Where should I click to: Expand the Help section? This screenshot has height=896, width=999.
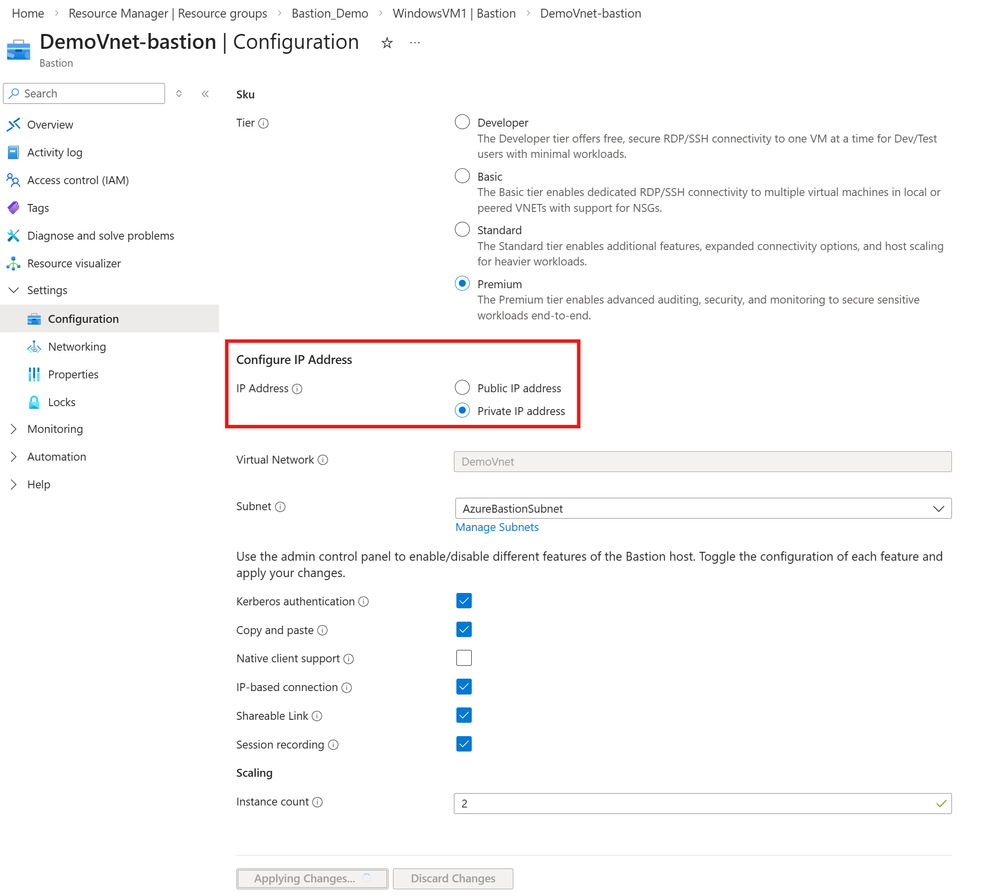(x=13, y=485)
